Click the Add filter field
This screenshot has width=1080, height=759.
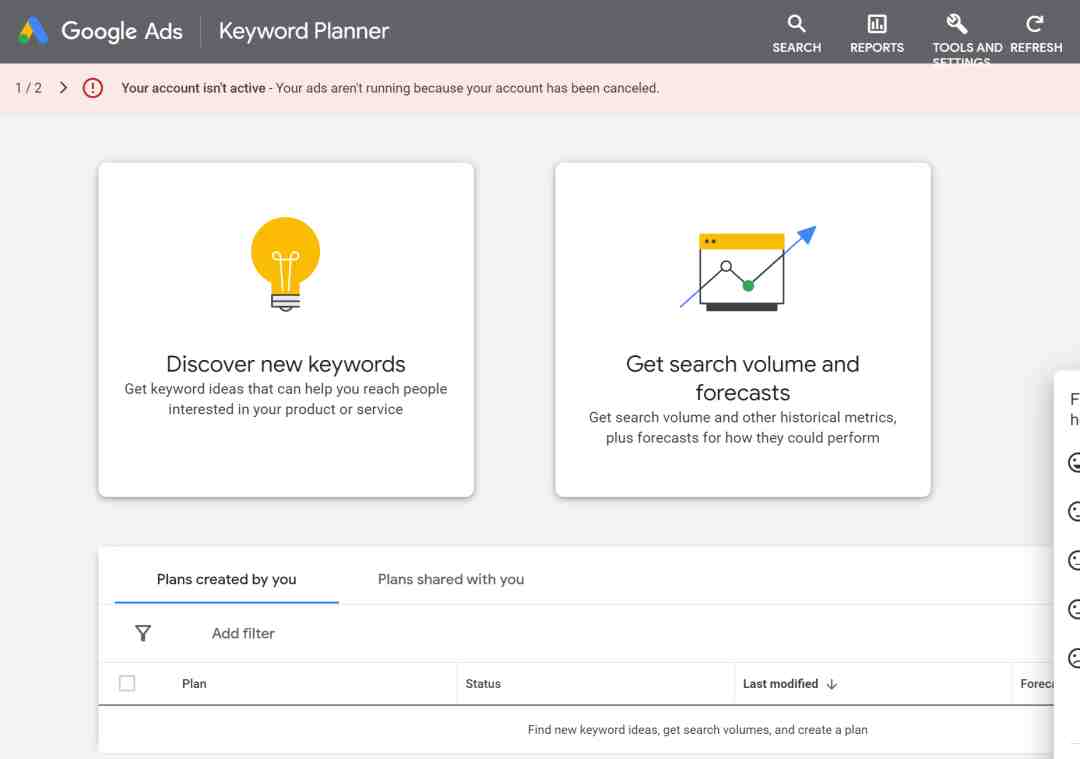pyautogui.click(x=243, y=633)
